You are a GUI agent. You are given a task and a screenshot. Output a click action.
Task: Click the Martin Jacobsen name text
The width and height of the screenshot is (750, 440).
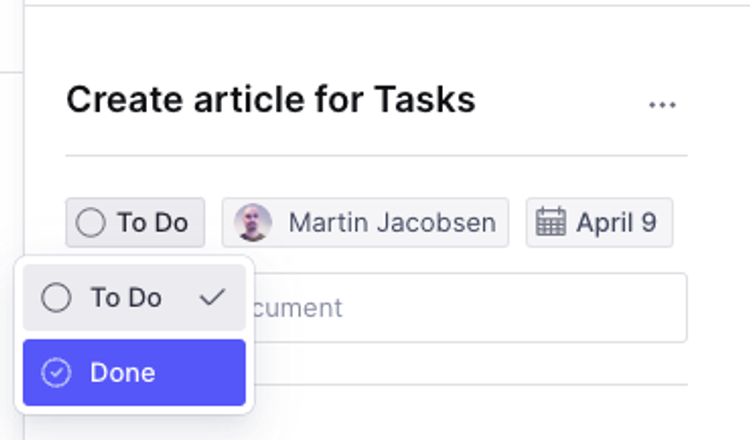coord(392,223)
